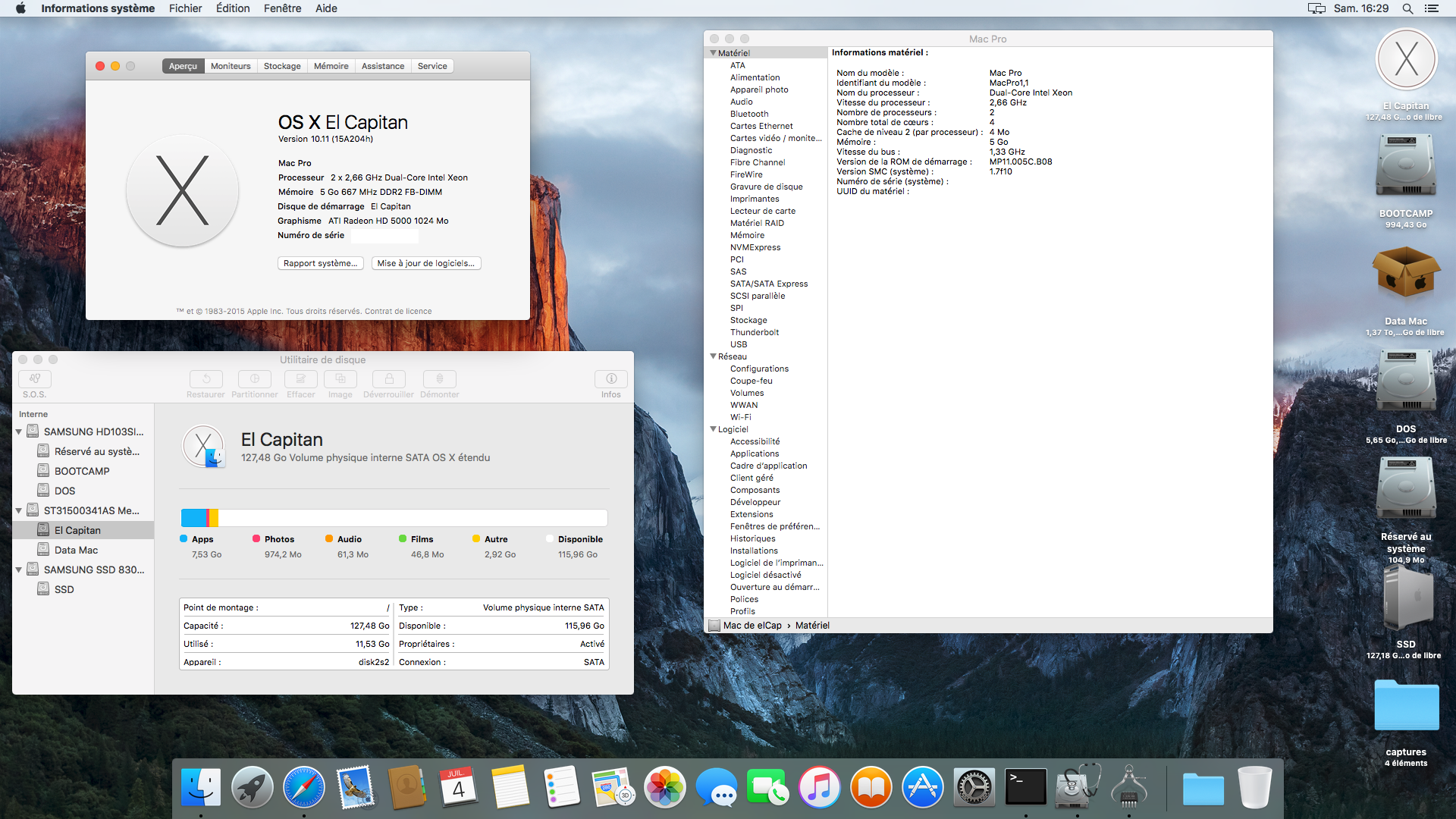
Task: Collapse the ST31500341AS disk tree
Action: click(x=19, y=510)
